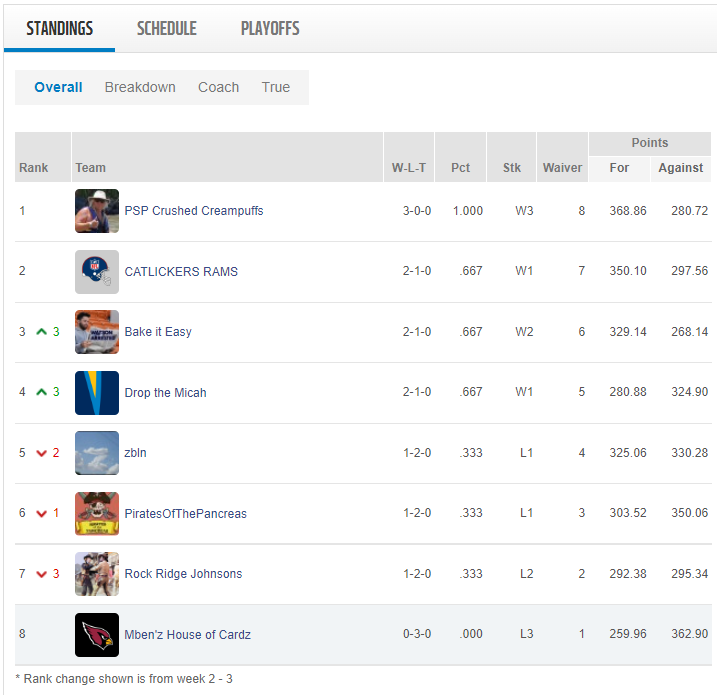Go to Rock Ridge Johnsons team page
This screenshot has width=717, height=695.
pos(183,574)
